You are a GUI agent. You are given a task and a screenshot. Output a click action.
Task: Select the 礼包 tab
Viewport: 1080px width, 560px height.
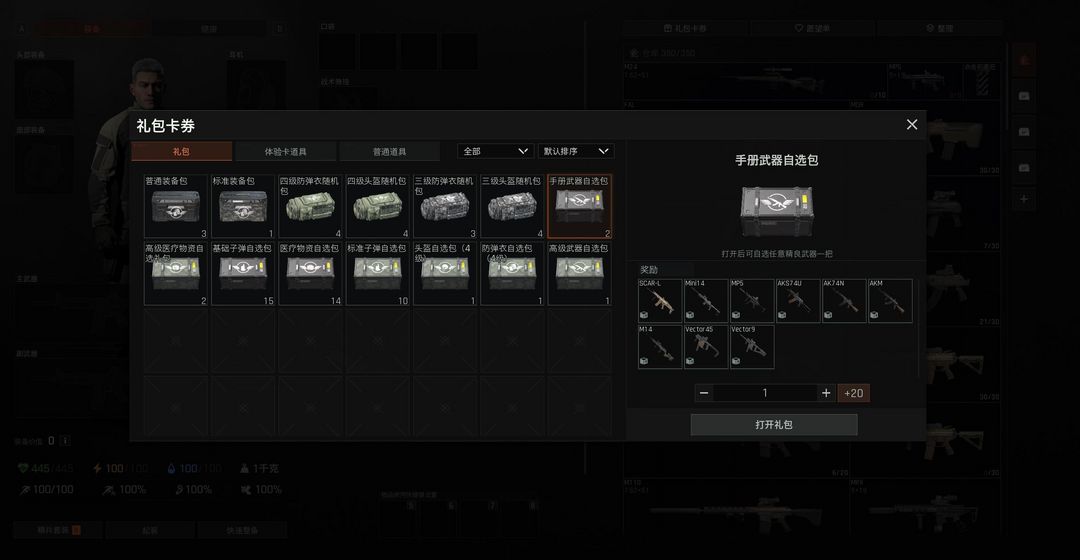(x=181, y=152)
